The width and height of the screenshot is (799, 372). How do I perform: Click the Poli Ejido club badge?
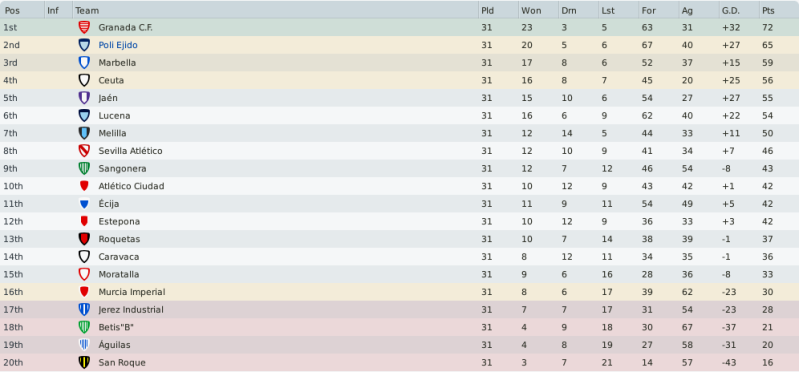tap(84, 45)
